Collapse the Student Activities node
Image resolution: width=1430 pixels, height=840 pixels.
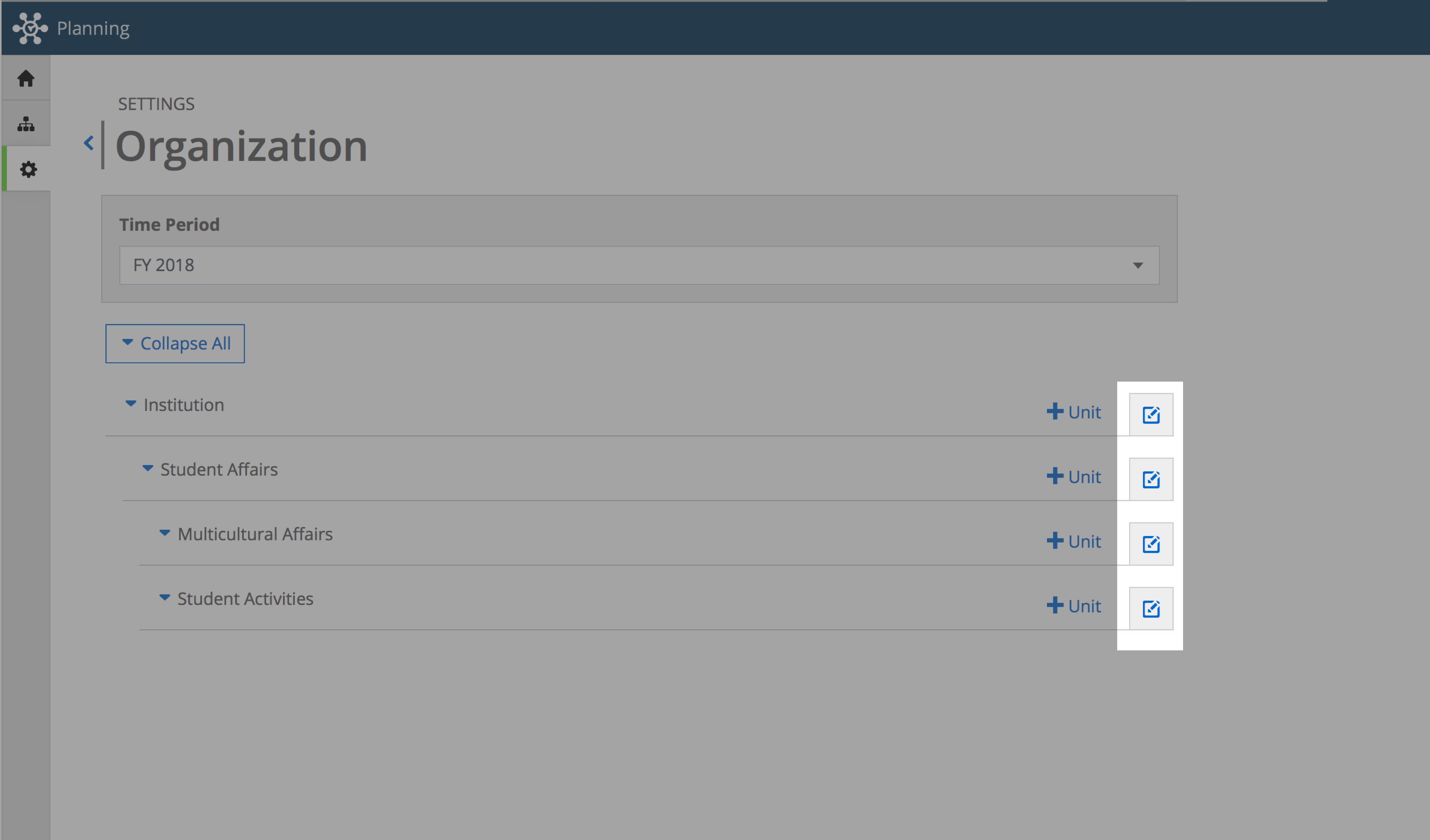click(x=165, y=598)
